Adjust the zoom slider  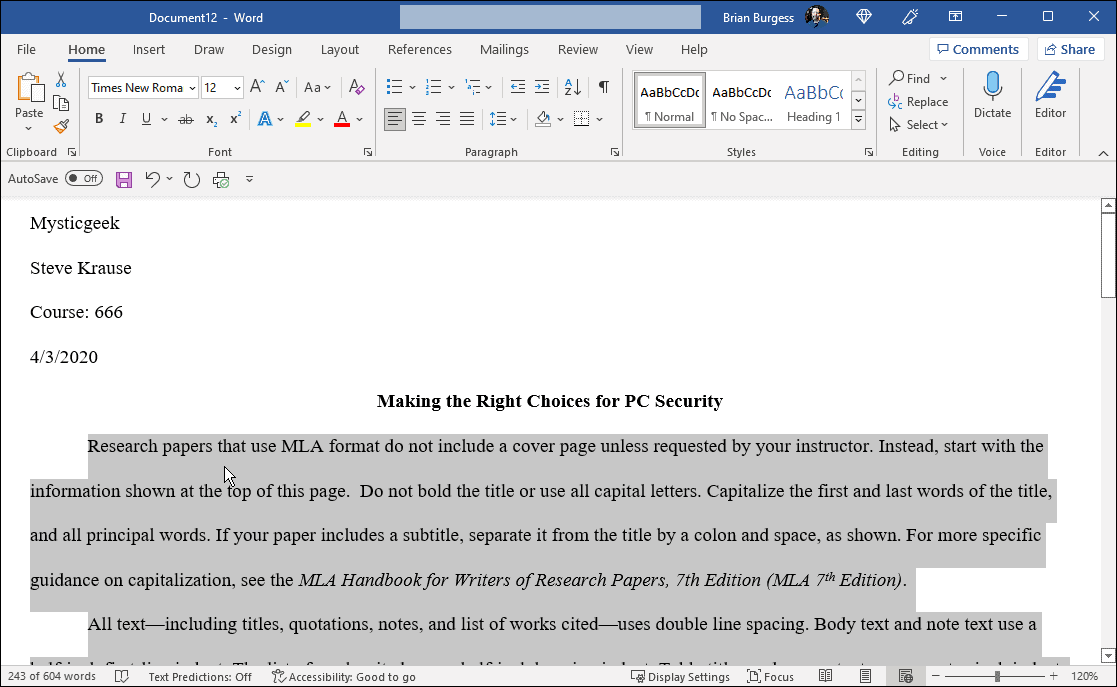pos(997,675)
